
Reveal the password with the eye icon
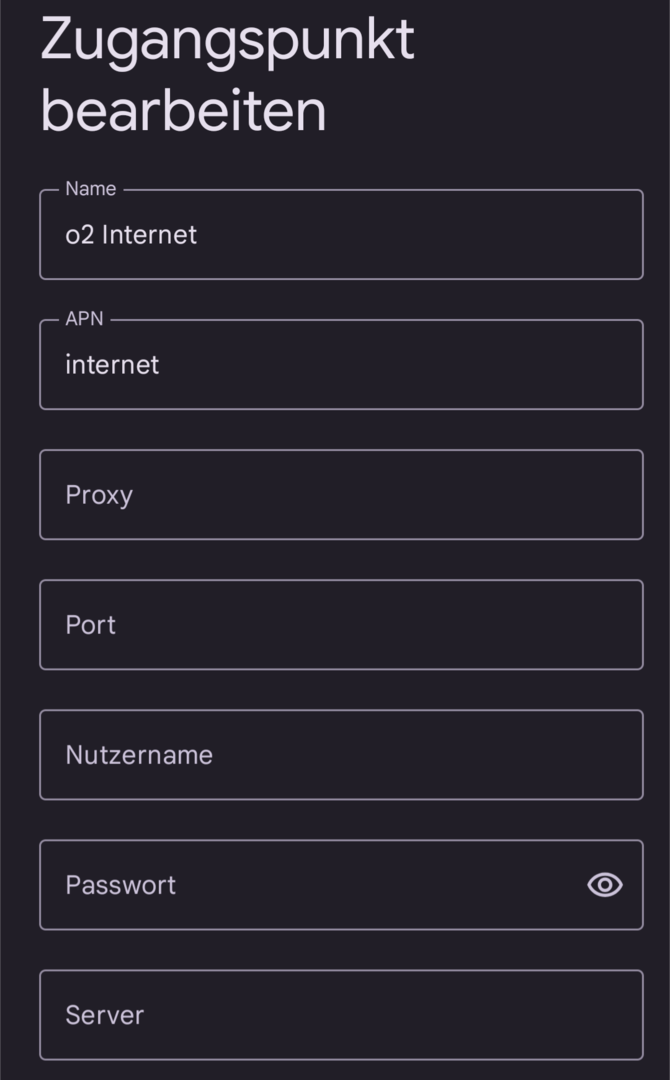[604, 885]
